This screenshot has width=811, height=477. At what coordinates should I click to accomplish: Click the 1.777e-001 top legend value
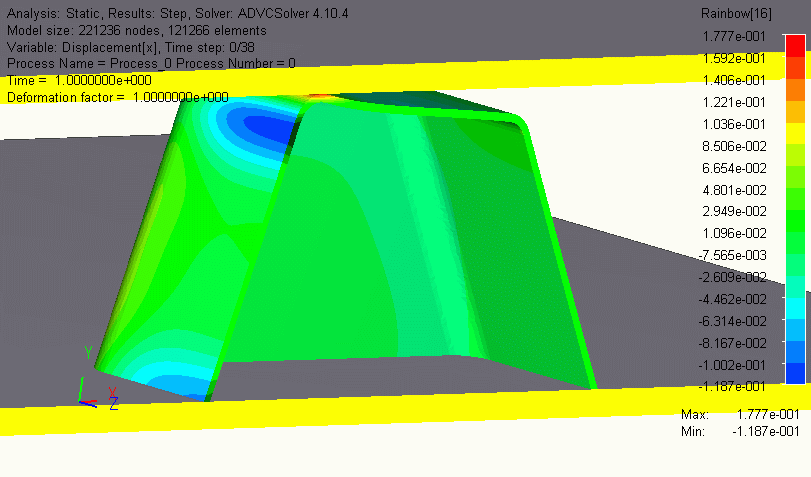click(x=737, y=36)
